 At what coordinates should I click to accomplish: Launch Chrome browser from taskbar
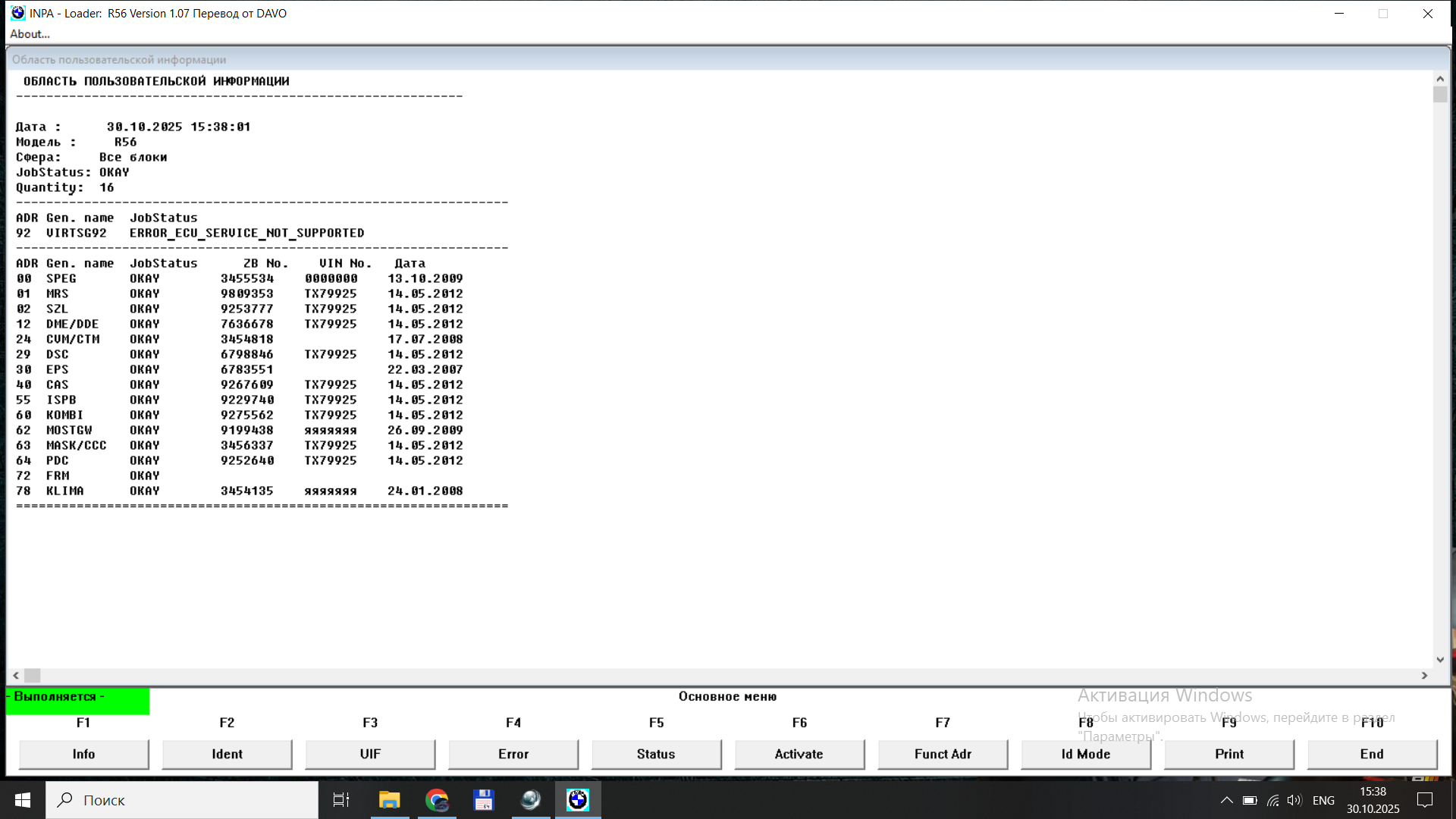point(437,800)
